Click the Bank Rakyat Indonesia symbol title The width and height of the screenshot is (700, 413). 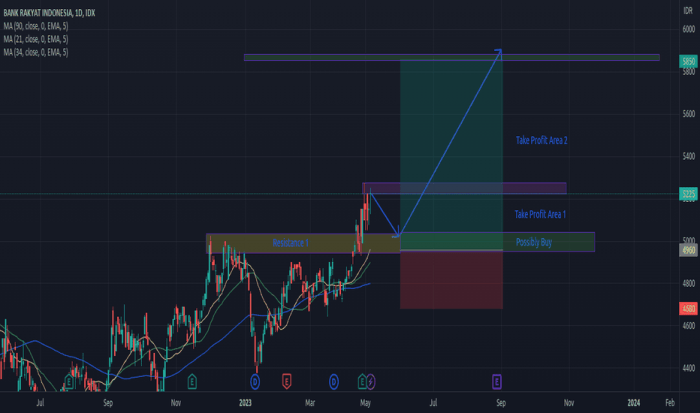pyautogui.click(x=45, y=12)
